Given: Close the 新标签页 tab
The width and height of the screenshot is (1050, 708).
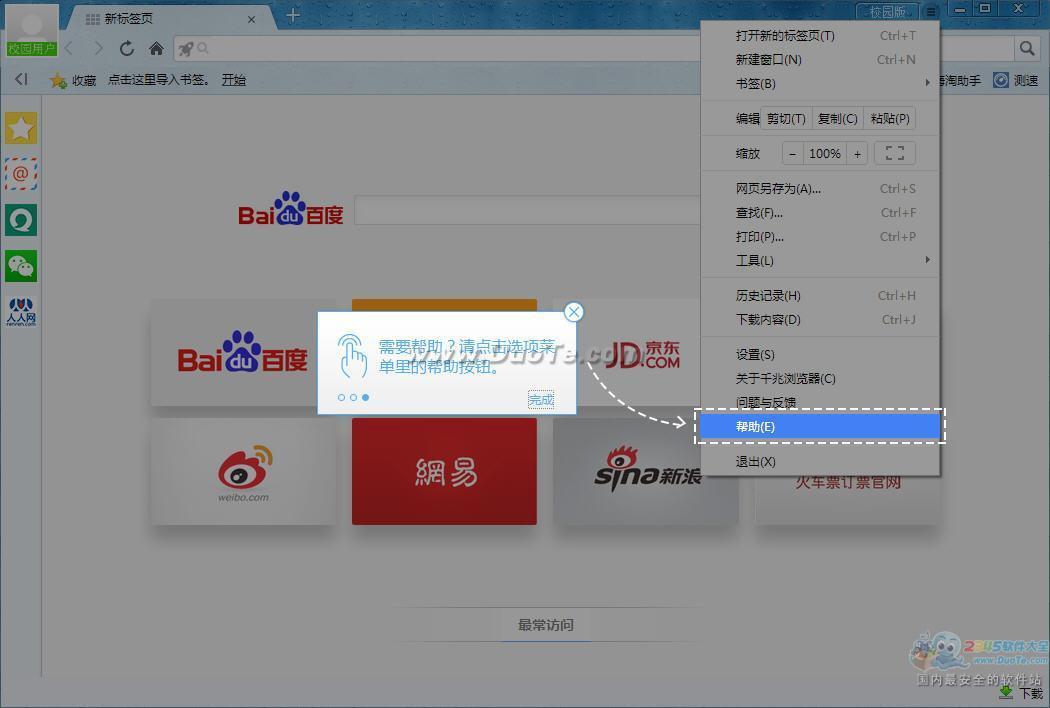Looking at the screenshot, I should [251, 19].
